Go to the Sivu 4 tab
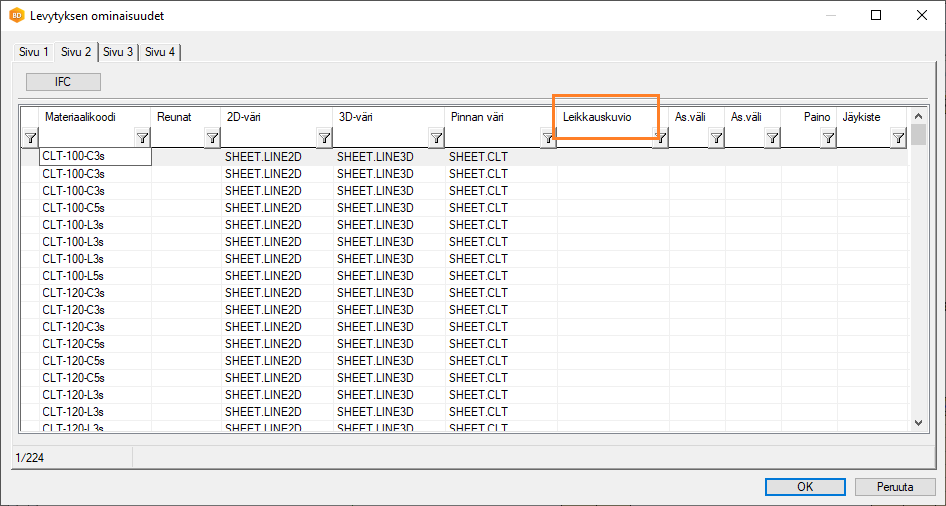946x506 pixels. point(160,52)
